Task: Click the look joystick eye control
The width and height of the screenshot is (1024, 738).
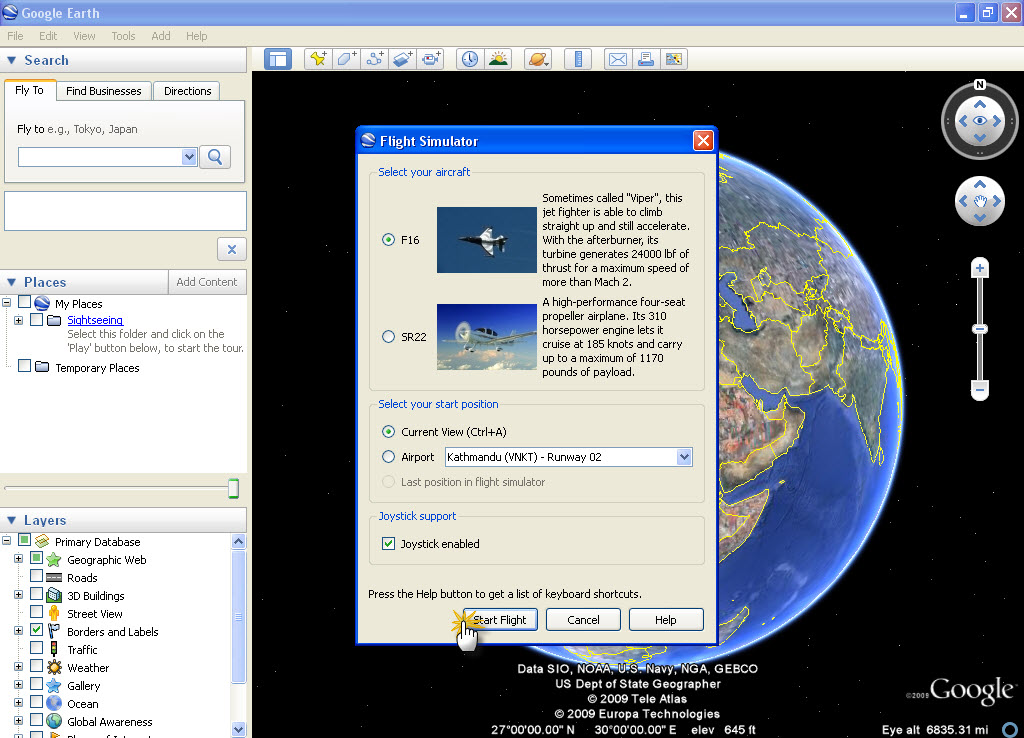Action: coord(980,121)
